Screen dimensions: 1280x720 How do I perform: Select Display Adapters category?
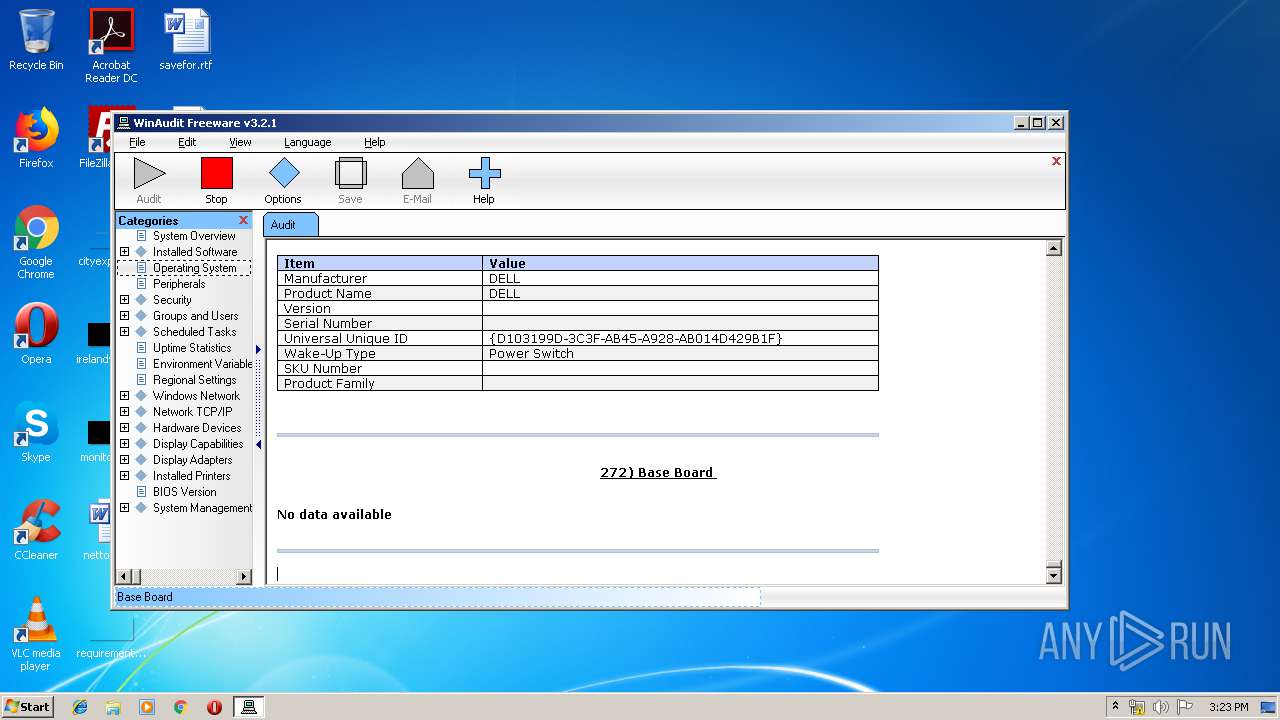tap(192, 460)
